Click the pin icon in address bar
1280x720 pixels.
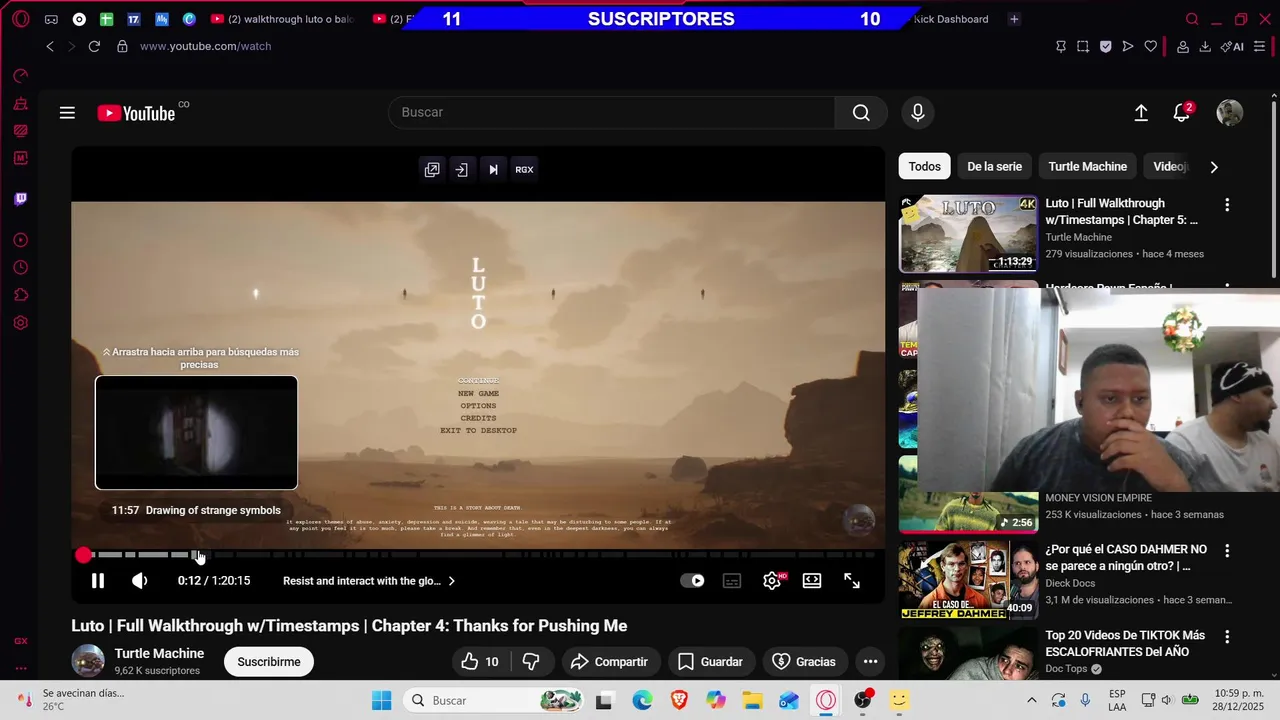[x=1061, y=46]
